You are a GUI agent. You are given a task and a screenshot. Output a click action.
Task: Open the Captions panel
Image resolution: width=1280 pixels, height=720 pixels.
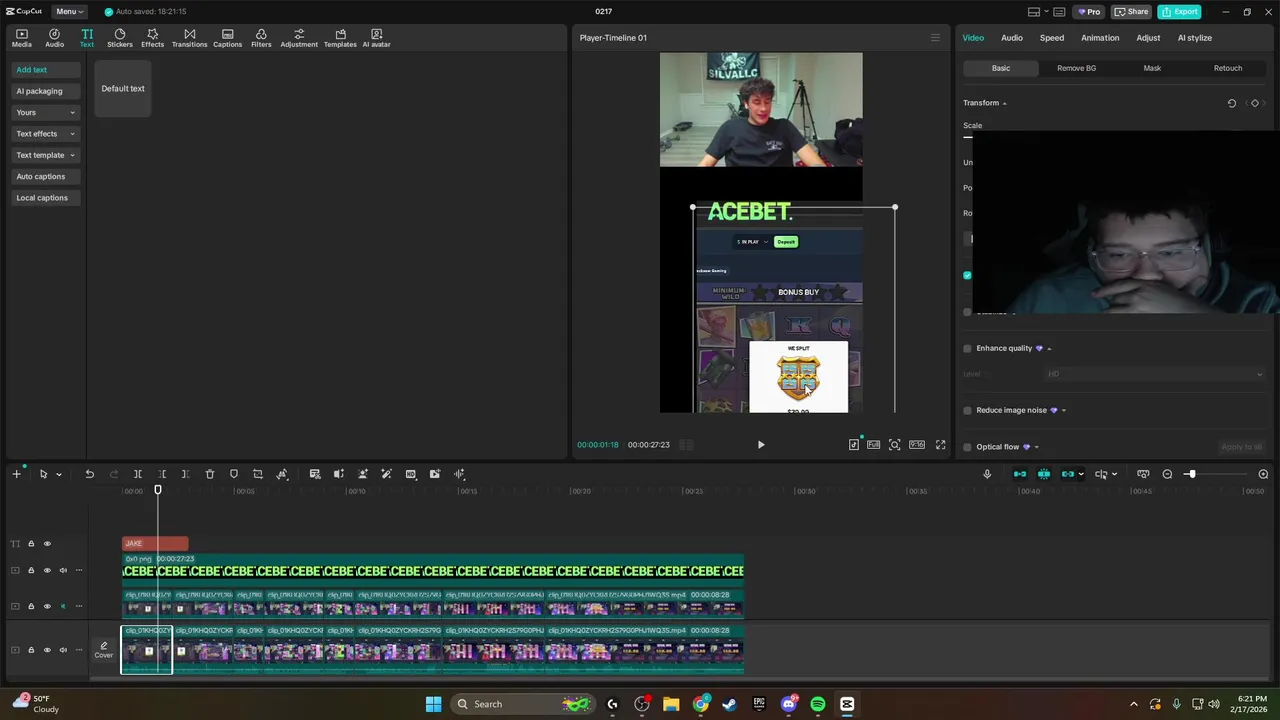click(x=227, y=38)
